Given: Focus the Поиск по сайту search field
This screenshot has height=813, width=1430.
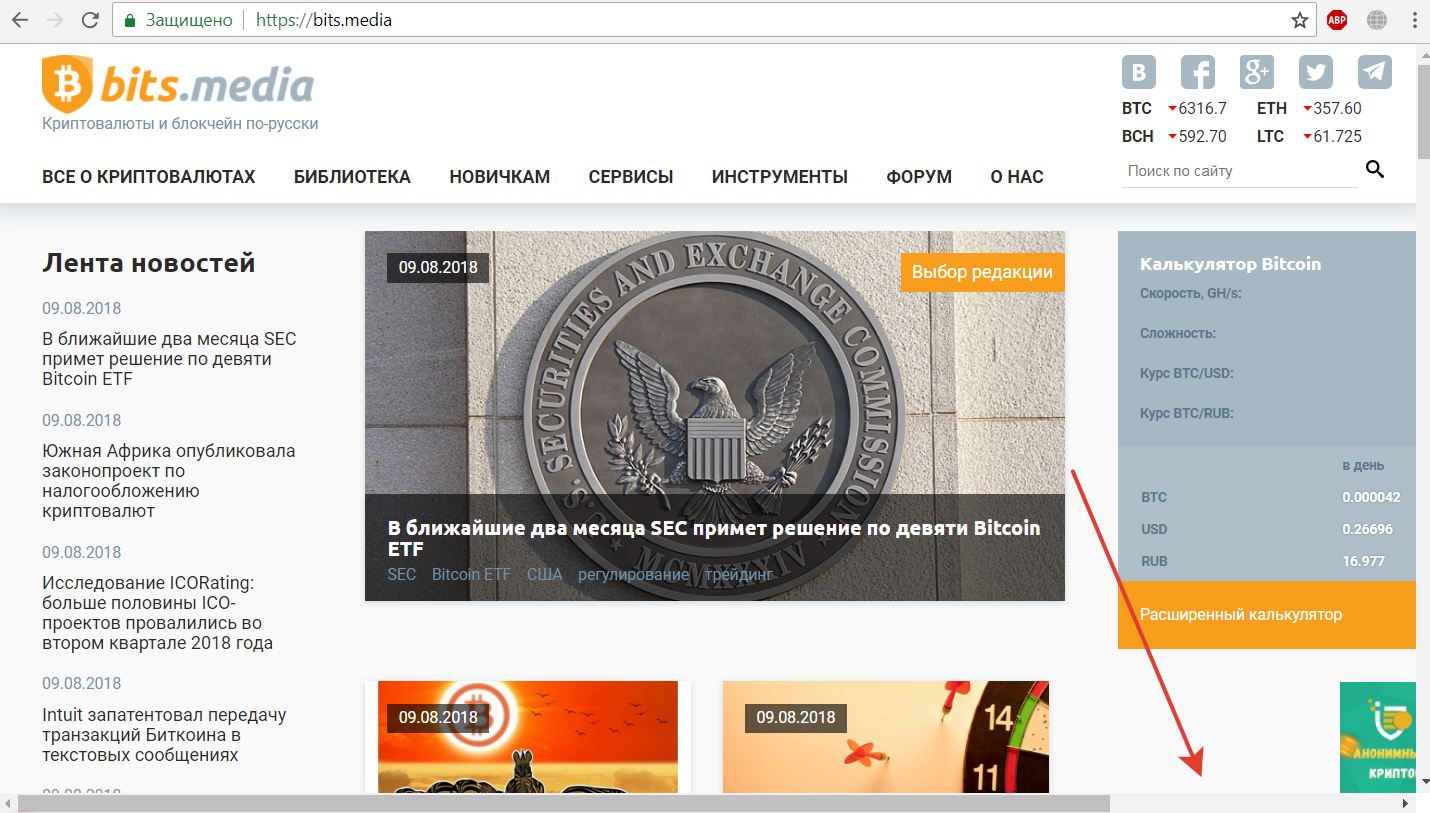Looking at the screenshot, I should tap(1240, 171).
